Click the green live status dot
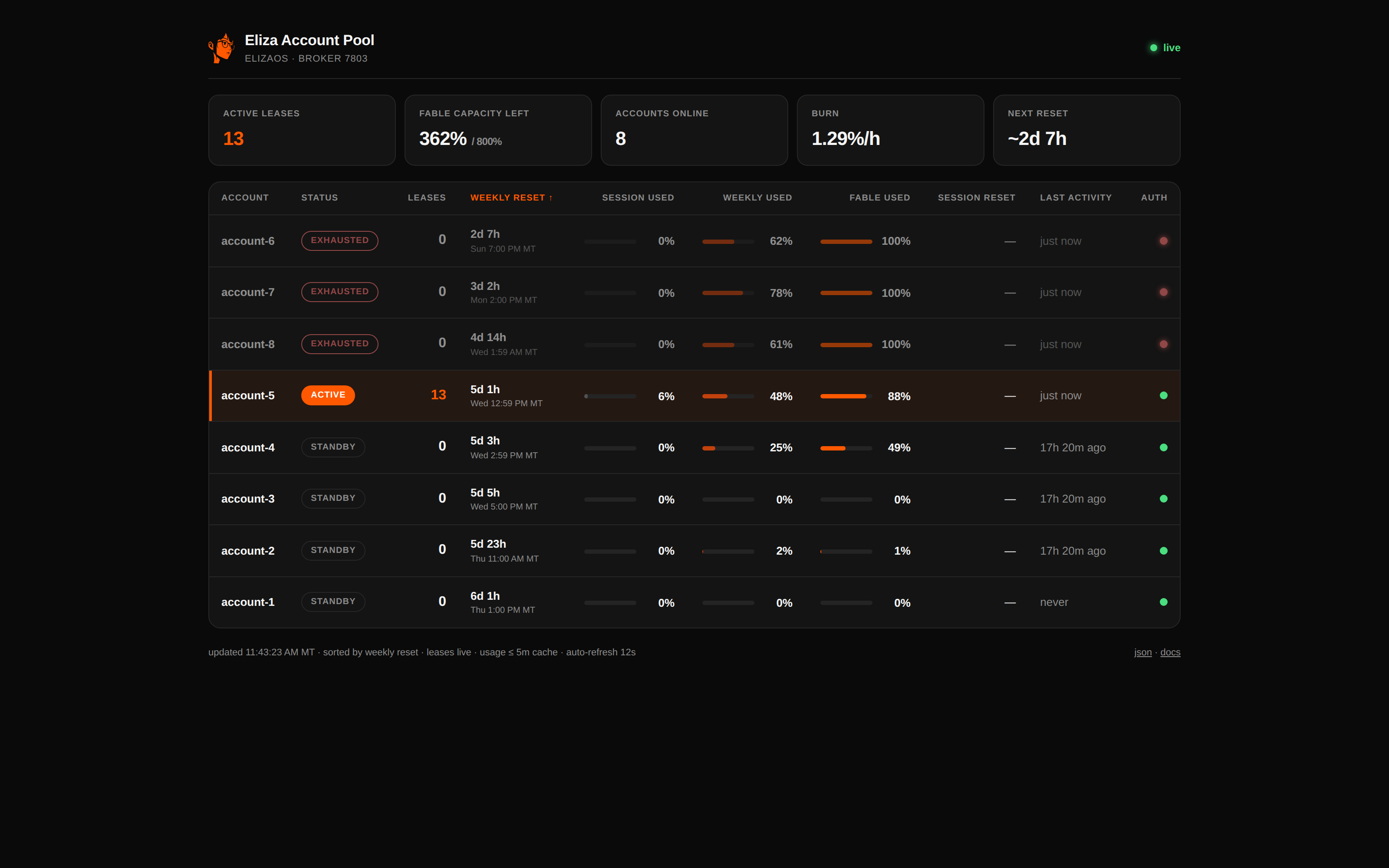 [1153, 48]
